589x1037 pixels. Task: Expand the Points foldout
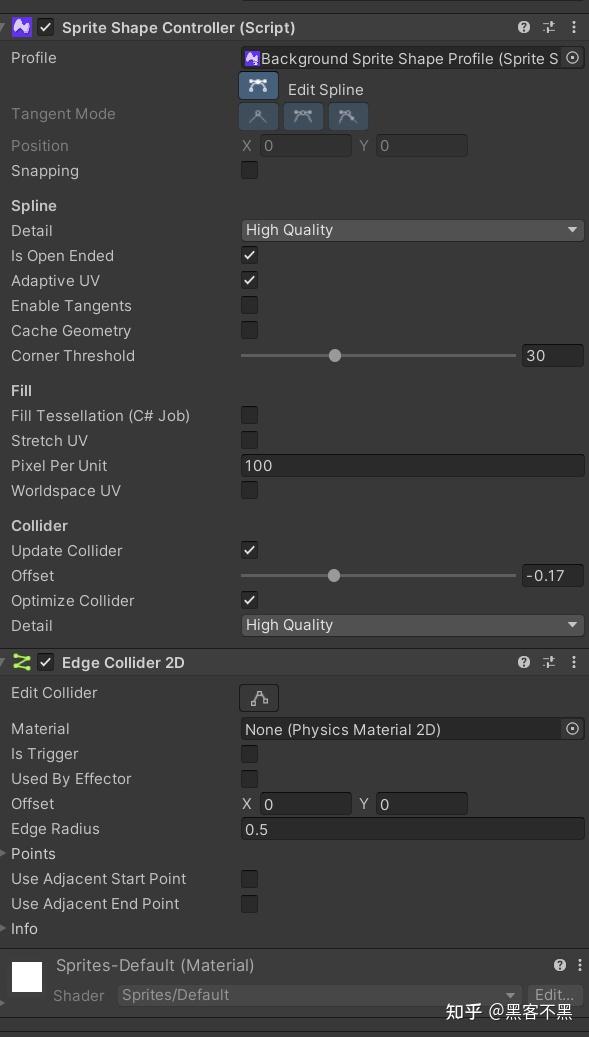click(x=8, y=853)
